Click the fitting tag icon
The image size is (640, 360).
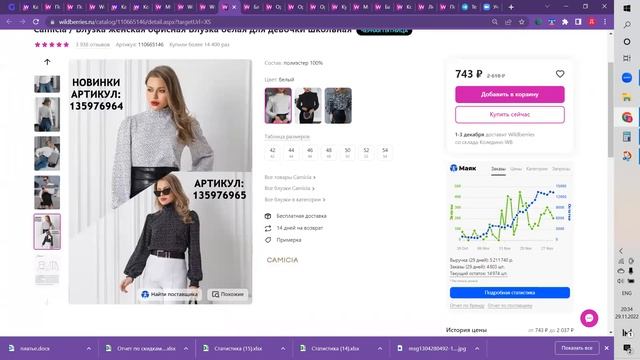tap(268, 240)
